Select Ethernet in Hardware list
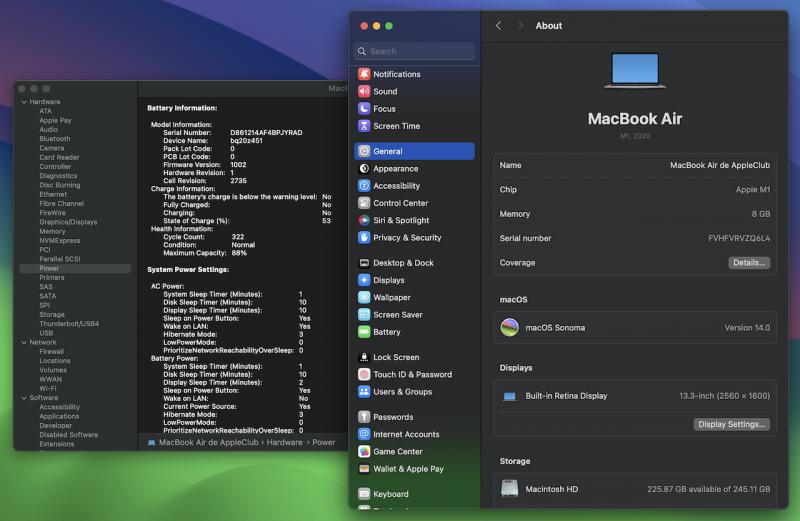Image resolution: width=800 pixels, height=521 pixels. pos(53,194)
